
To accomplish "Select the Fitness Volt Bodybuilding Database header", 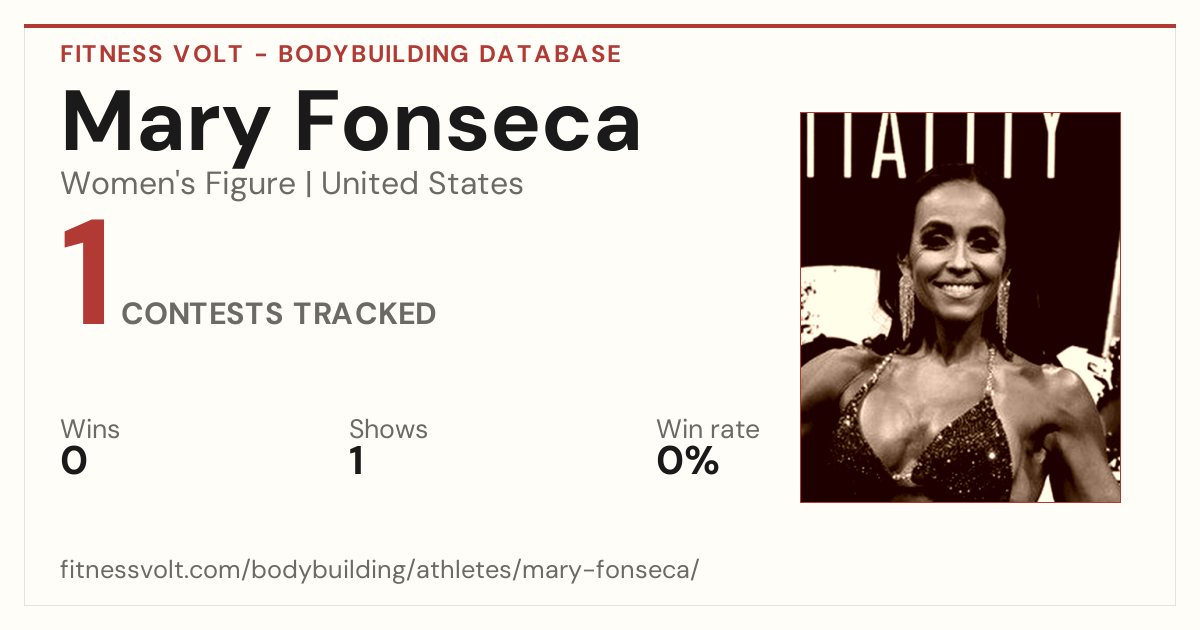I will [341, 54].
